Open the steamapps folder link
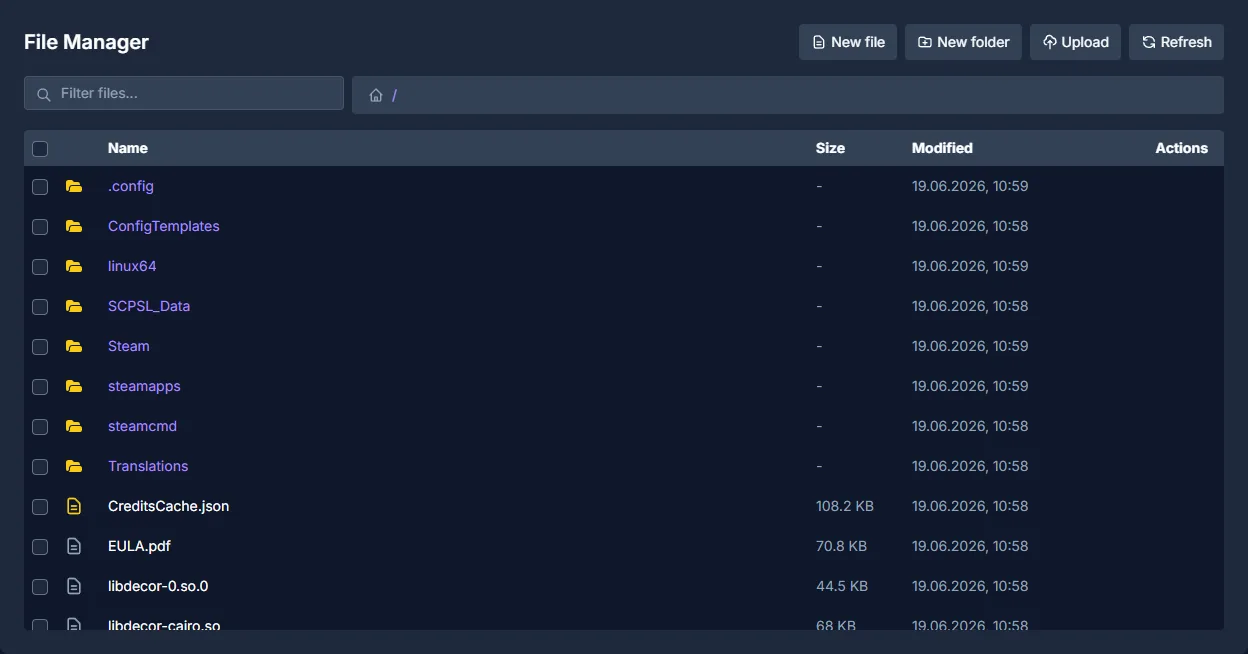1248x654 pixels. point(144,386)
